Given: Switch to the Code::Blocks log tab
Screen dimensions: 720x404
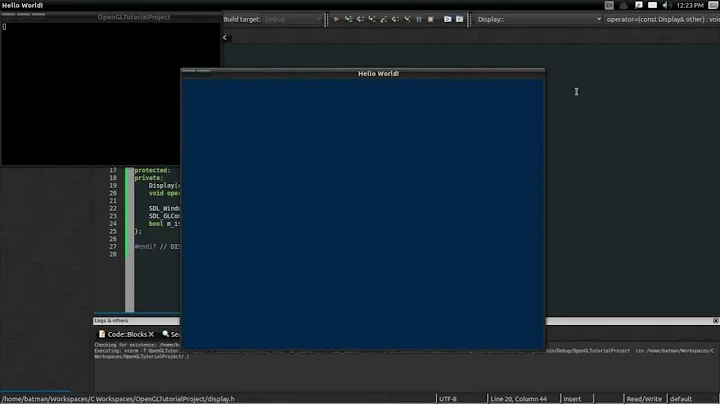Looking at the screenshot, I should click(127, 334).
